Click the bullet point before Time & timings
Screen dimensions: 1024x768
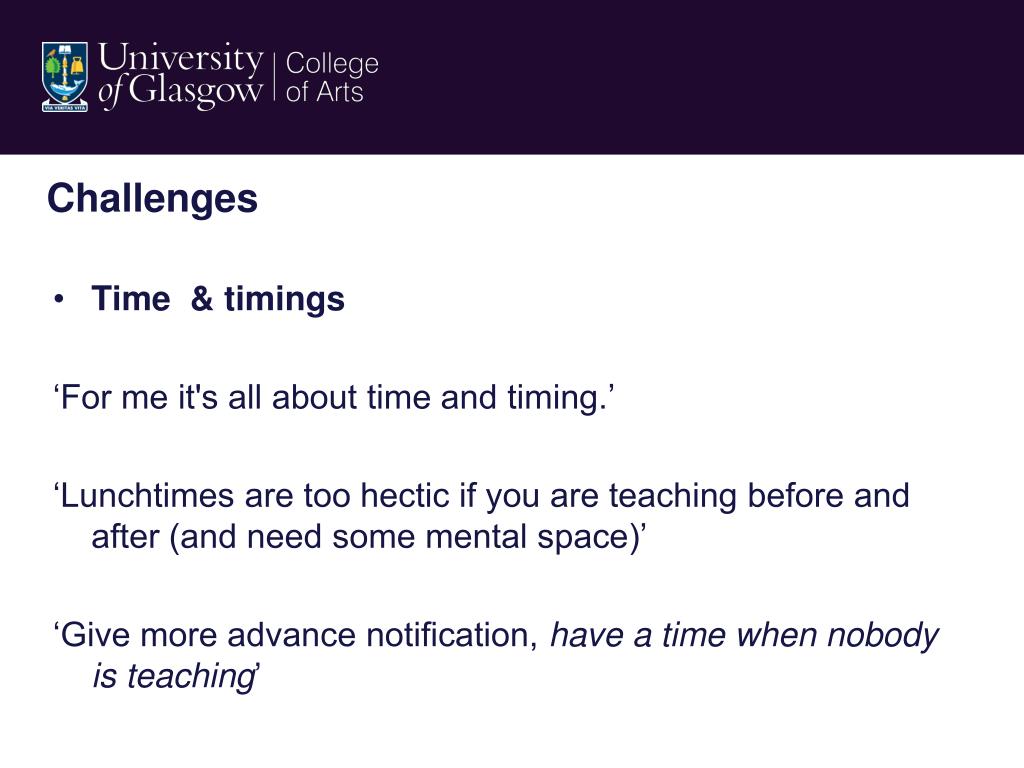click(59, 300)
